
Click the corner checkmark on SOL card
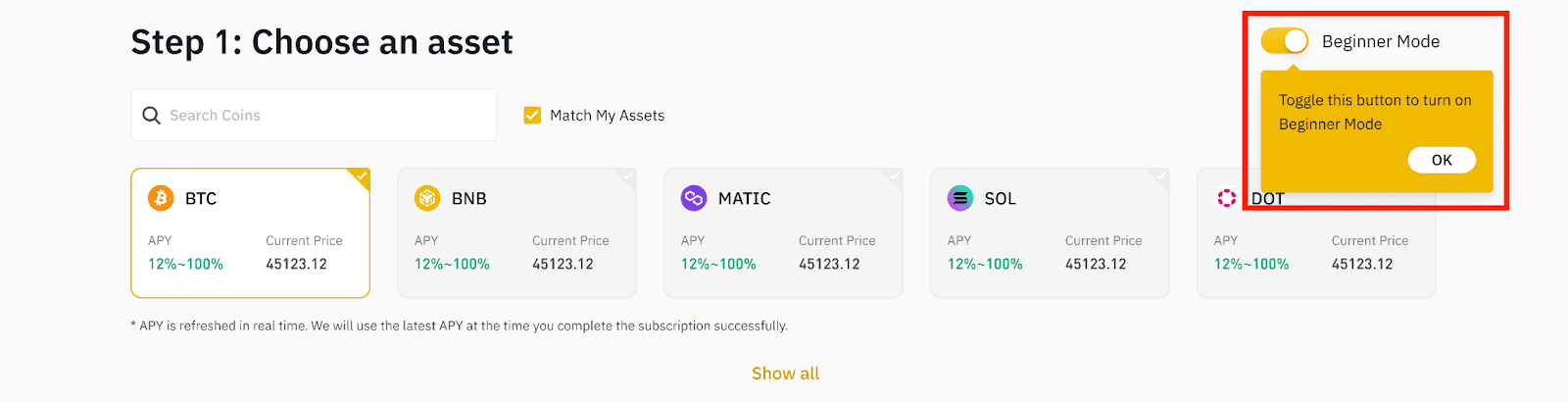[1160, 177]
